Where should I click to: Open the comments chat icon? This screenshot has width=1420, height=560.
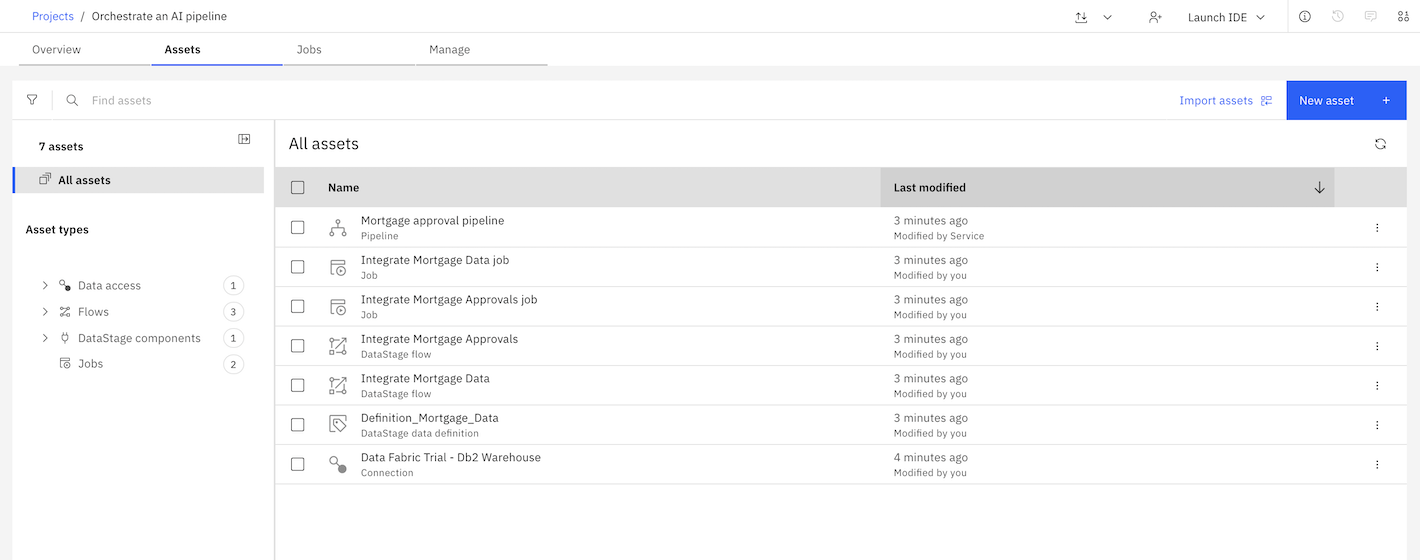[1371, 17]
